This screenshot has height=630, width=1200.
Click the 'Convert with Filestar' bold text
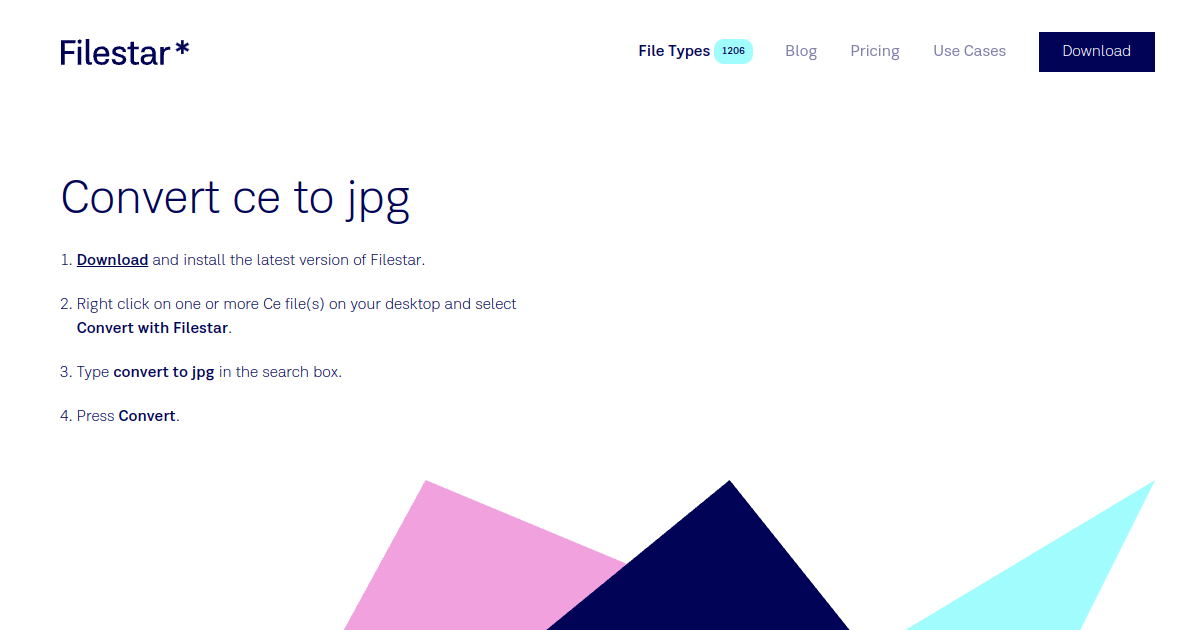152,328
